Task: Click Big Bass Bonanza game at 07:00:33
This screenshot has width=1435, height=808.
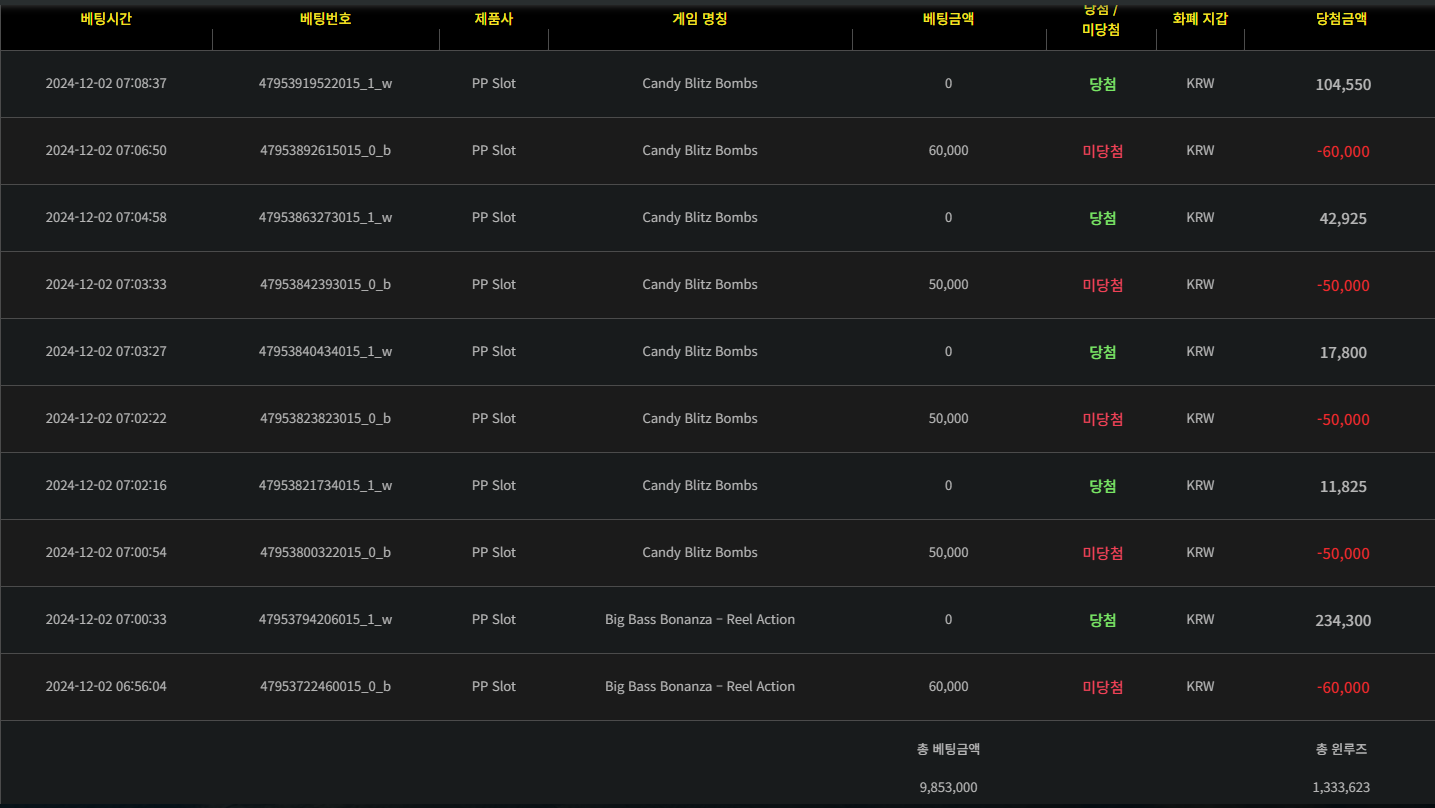Action: coord(700,620)
